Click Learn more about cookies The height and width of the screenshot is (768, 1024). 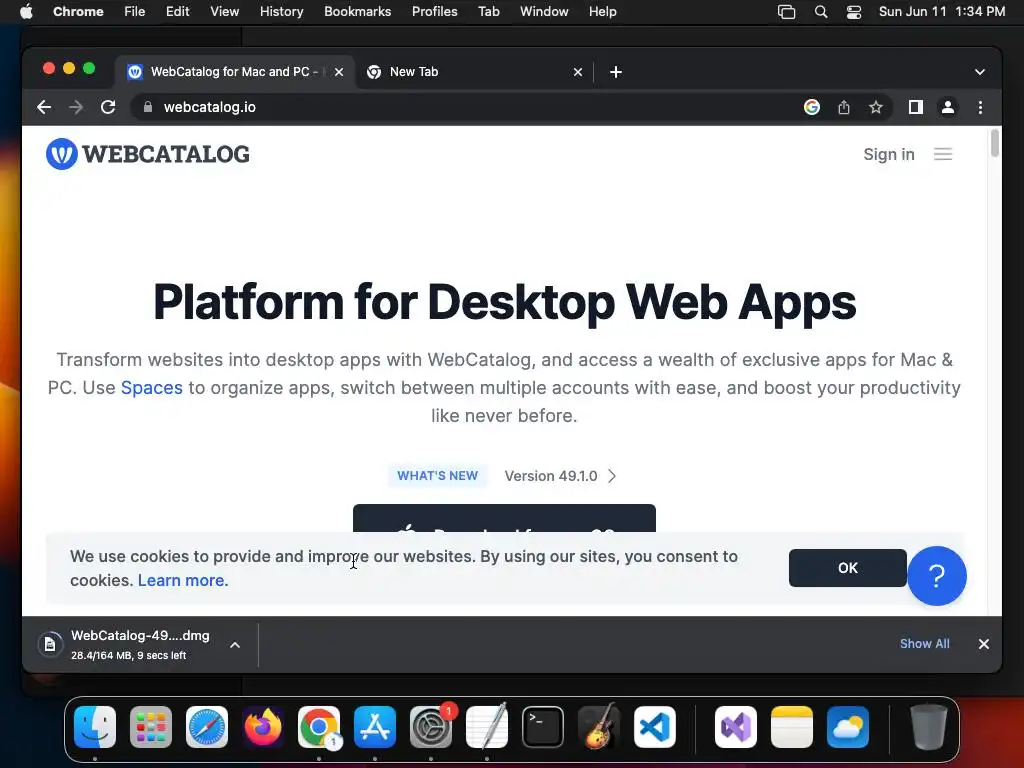coord(183,581)
